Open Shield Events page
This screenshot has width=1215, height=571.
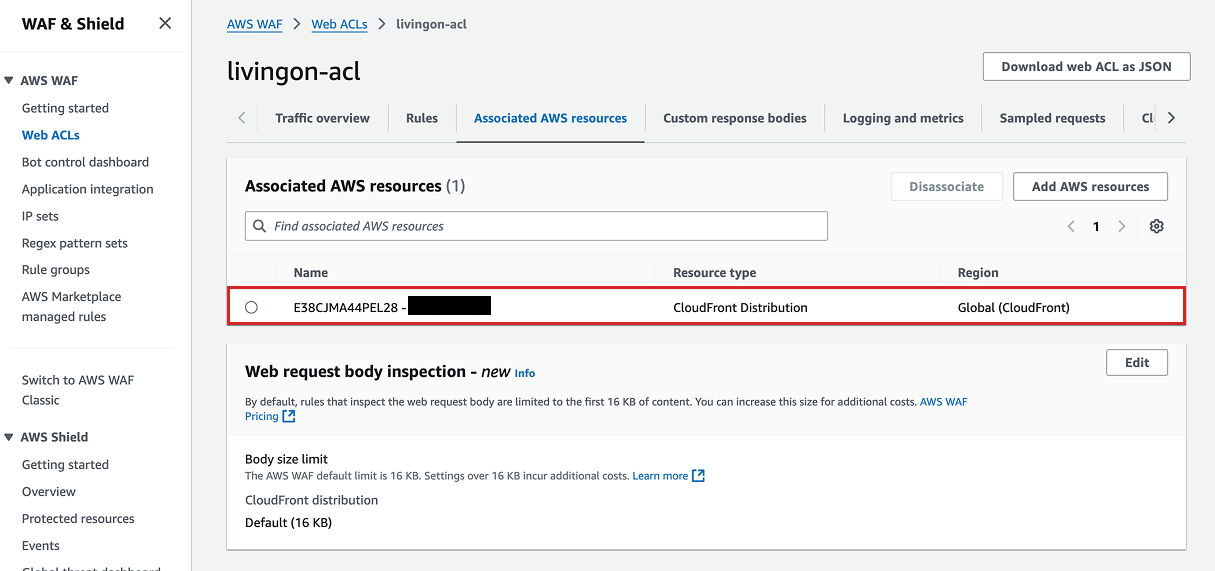click(x=41, y=546)
